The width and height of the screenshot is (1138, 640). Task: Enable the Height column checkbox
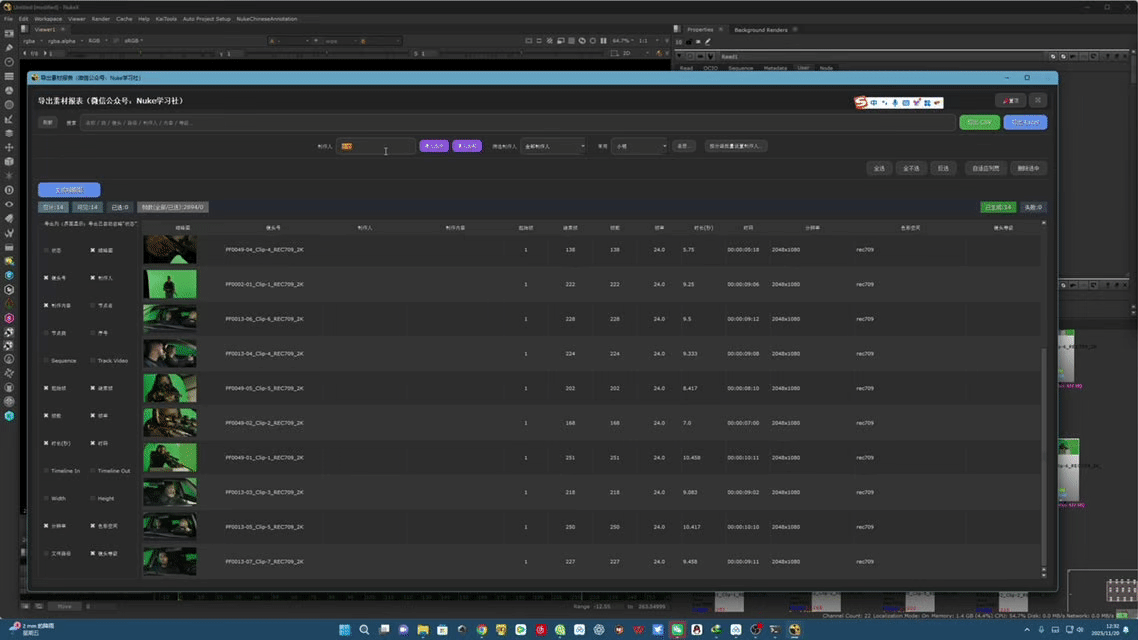click(93, 499)
